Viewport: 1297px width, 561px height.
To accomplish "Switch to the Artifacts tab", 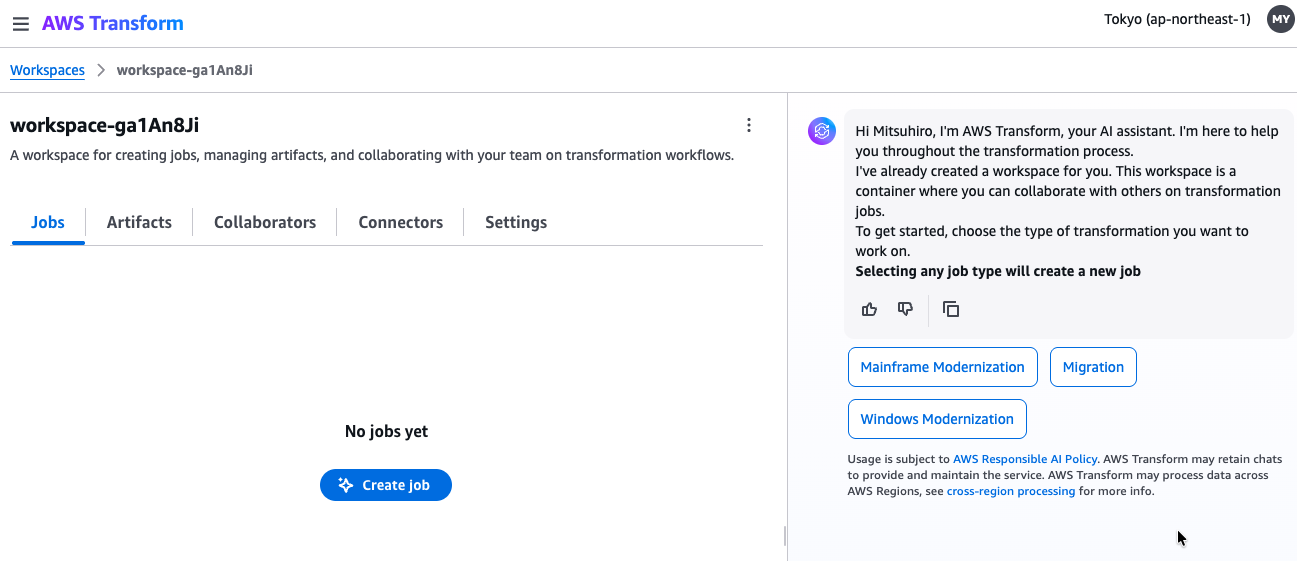I will click(139, 222).
